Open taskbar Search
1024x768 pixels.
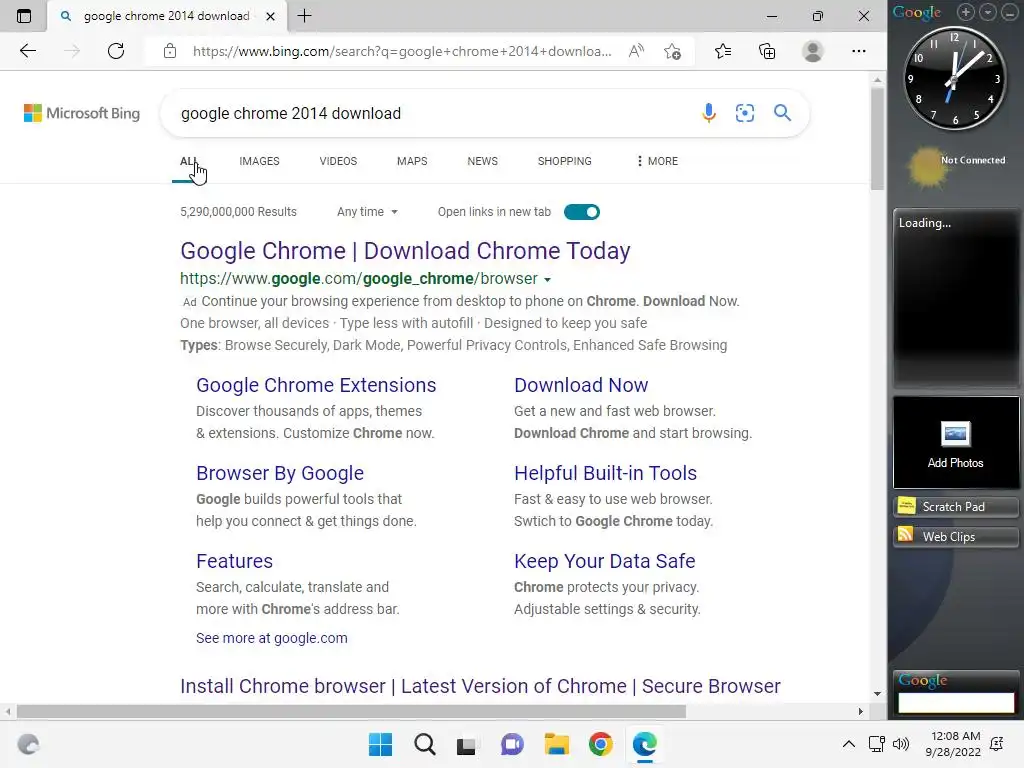(424, 744)
